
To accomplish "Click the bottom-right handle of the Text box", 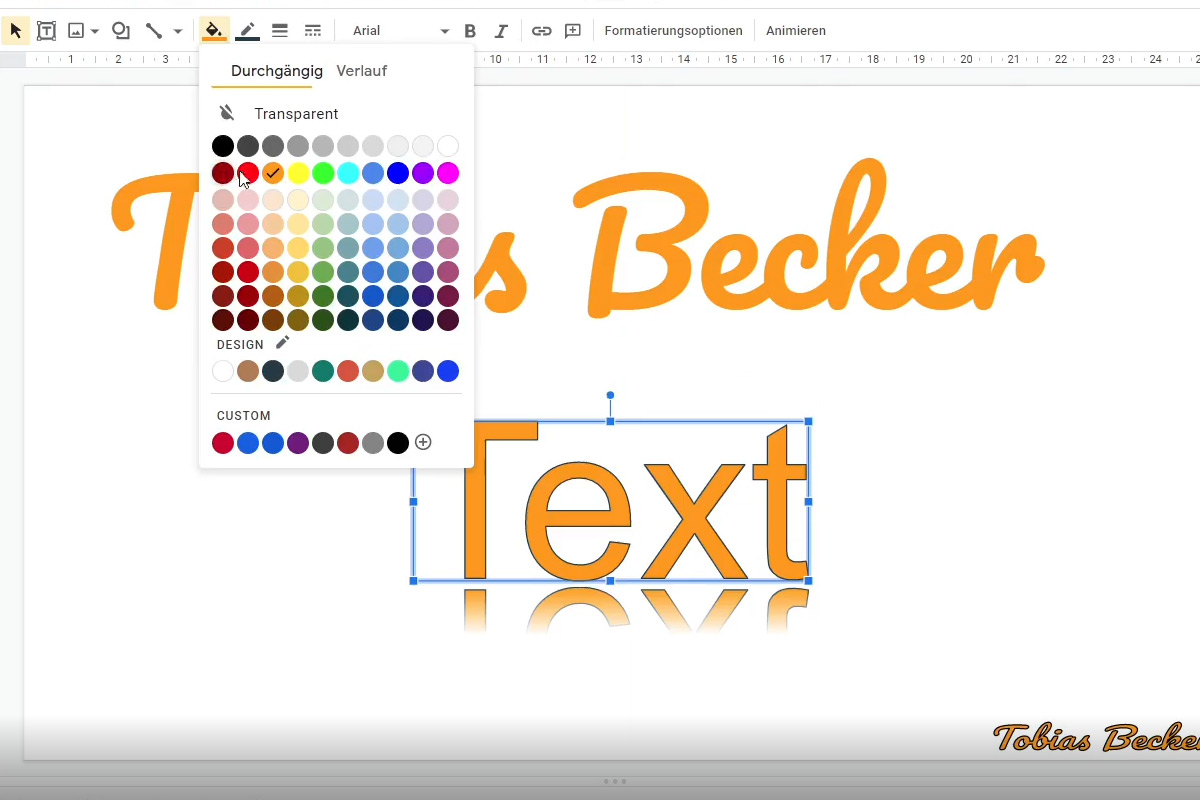I will [808, 580].
